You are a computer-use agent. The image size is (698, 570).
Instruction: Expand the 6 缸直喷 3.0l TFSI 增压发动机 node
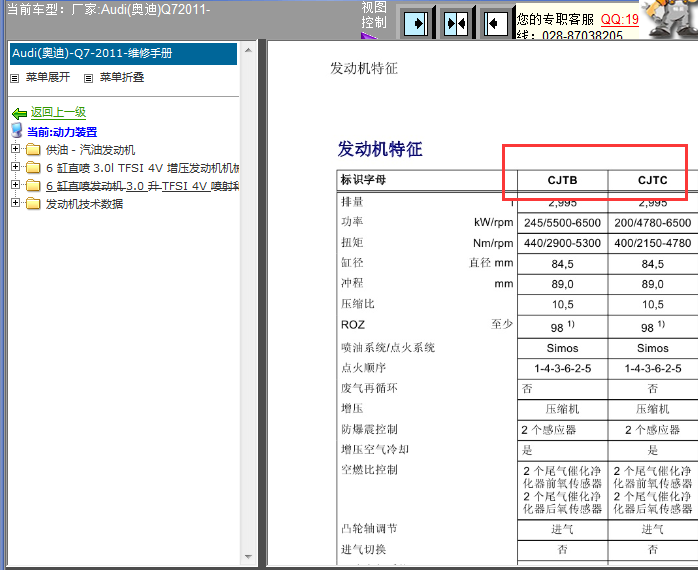(15, 167)
